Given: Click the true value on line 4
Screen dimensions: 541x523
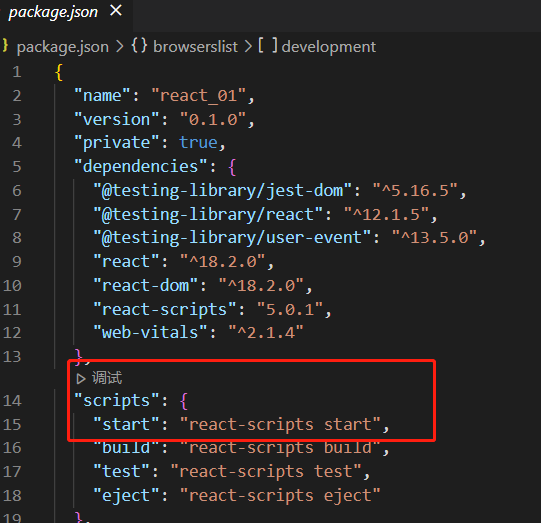Looking at the screenshot, I should point(198,143).
